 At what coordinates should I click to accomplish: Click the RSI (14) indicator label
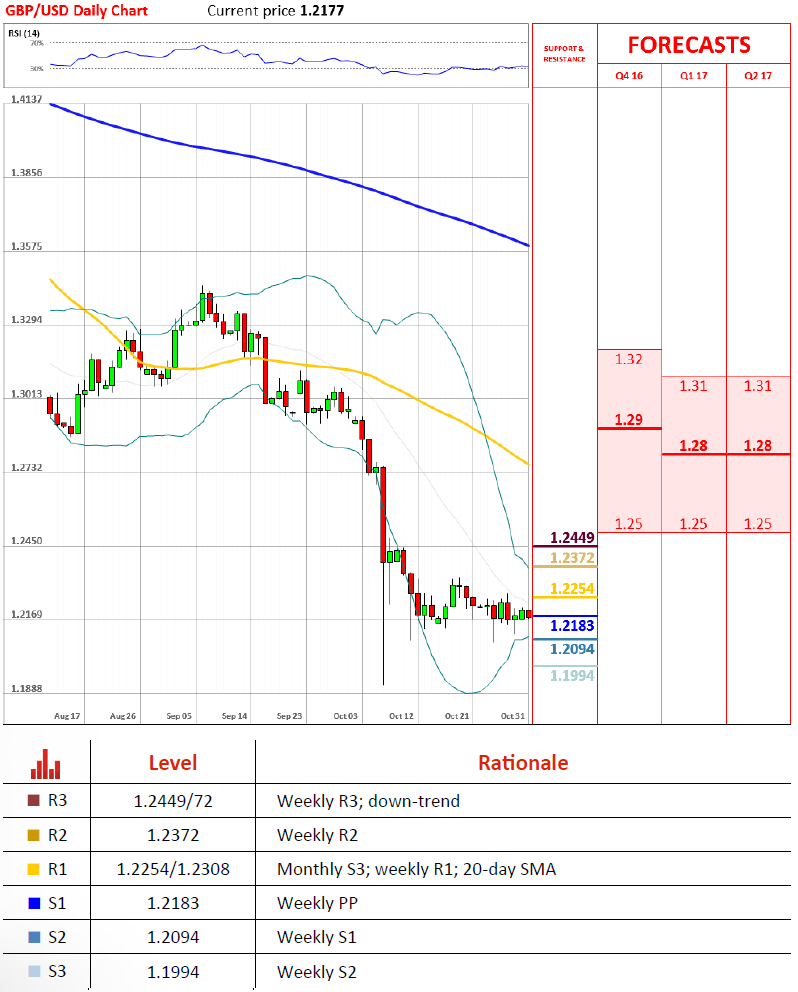[24, 33]
